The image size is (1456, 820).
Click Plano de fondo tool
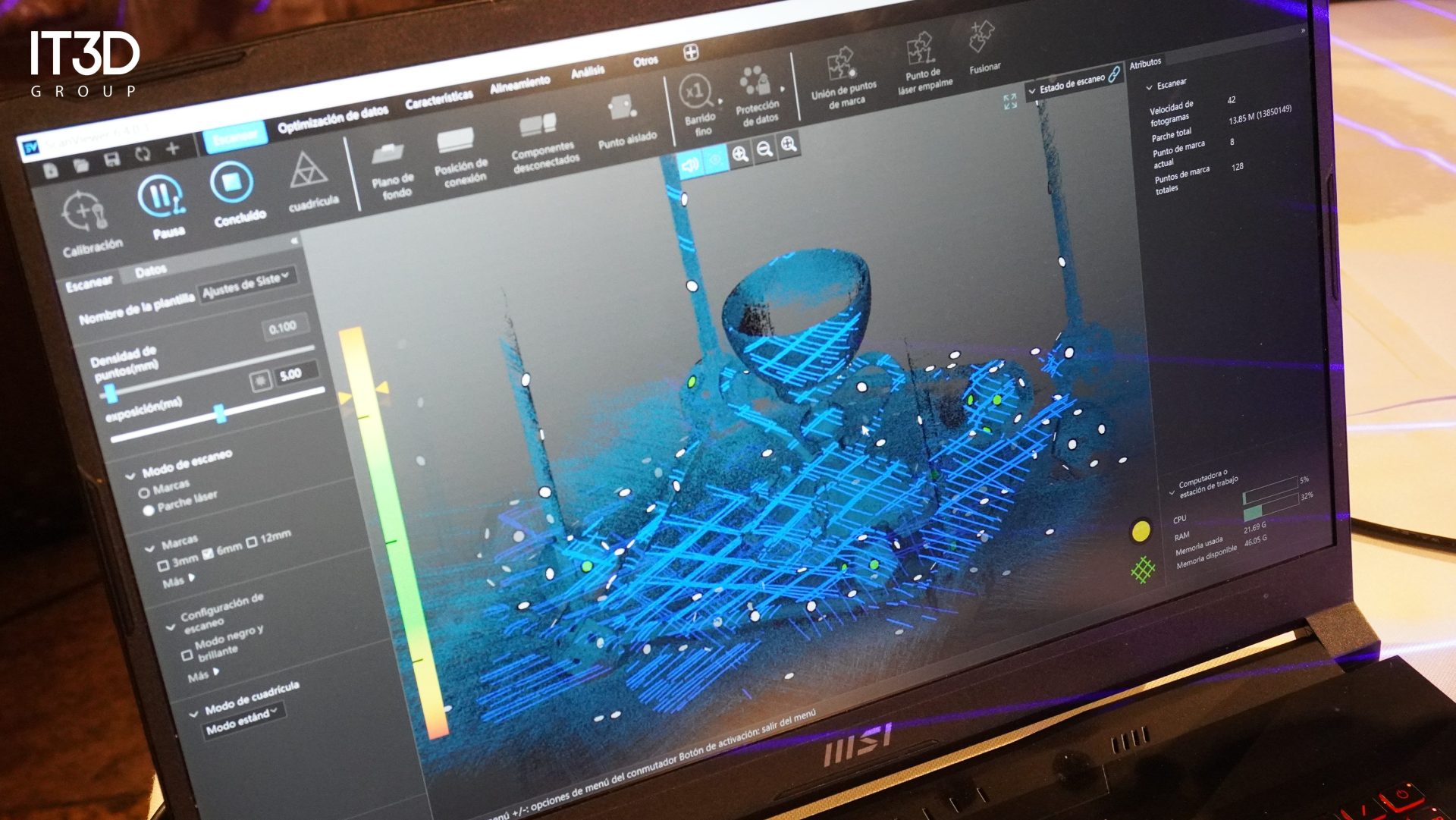(x=388, y=154)
